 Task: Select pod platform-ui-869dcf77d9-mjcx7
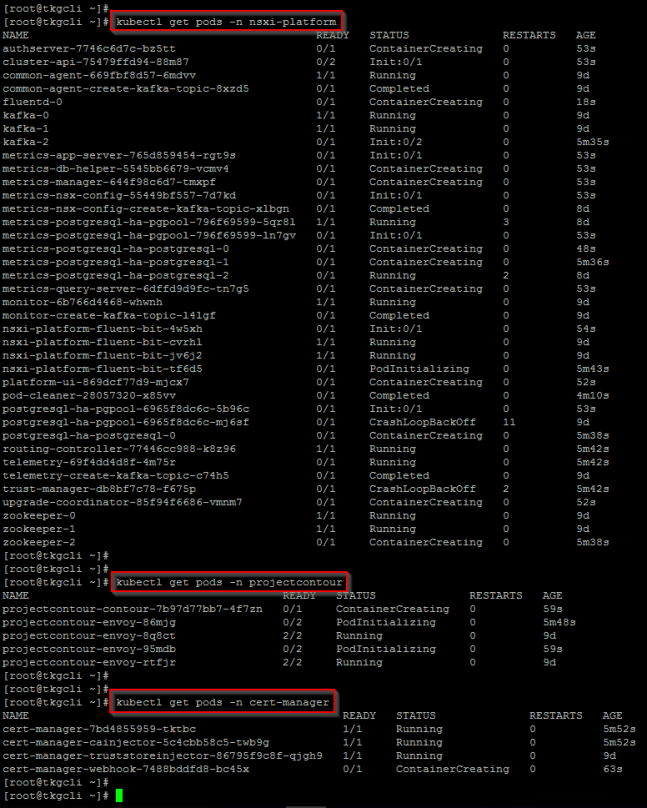pos(96,382)
